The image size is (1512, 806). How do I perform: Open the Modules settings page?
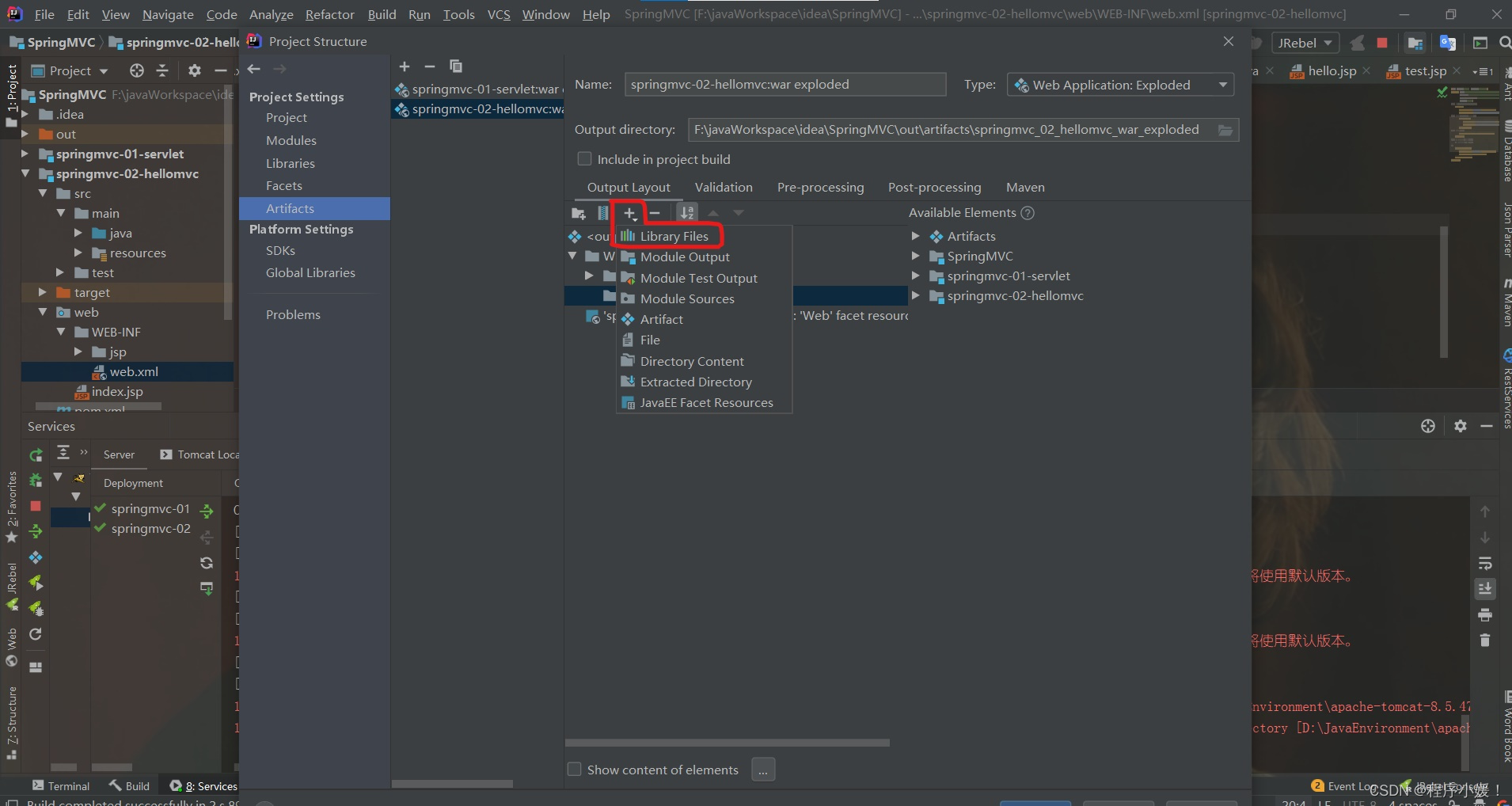[x=291, y=140]
